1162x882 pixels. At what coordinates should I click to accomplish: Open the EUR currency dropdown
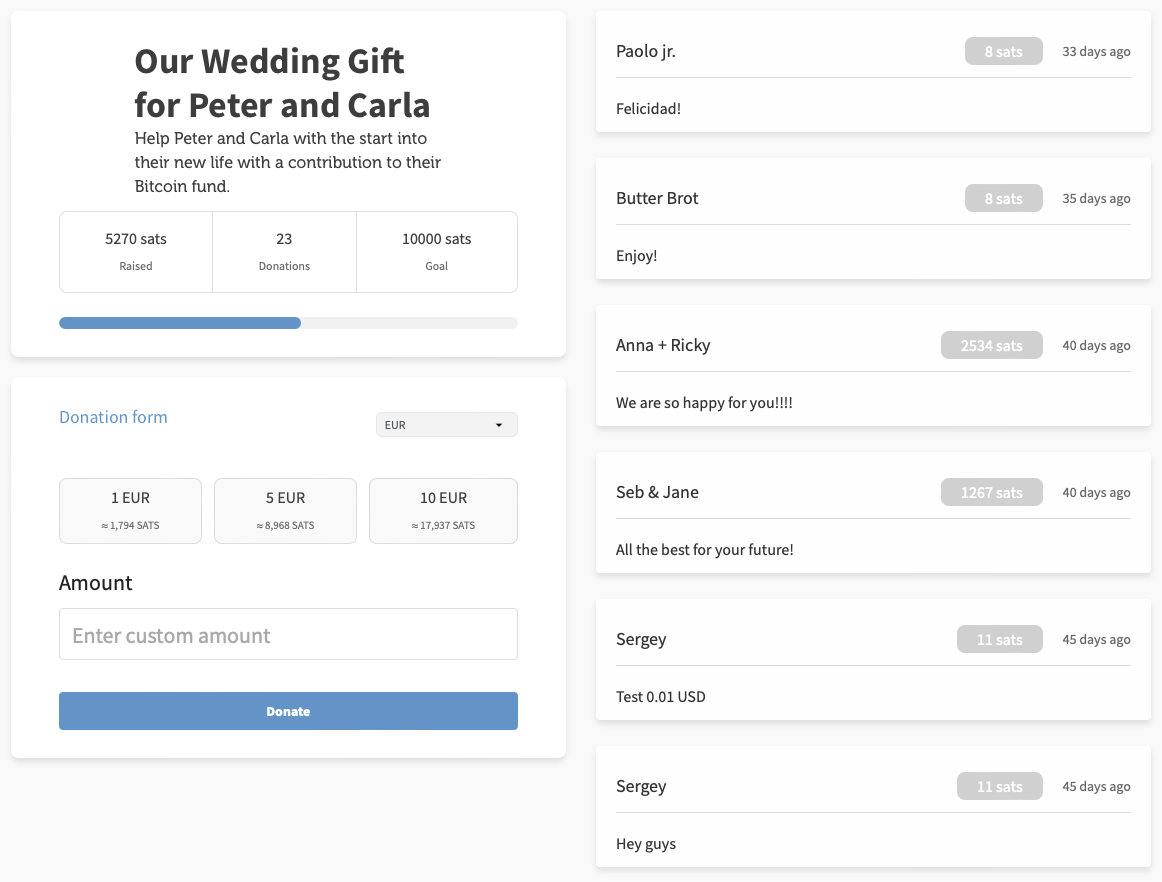[x=446, y=424]
